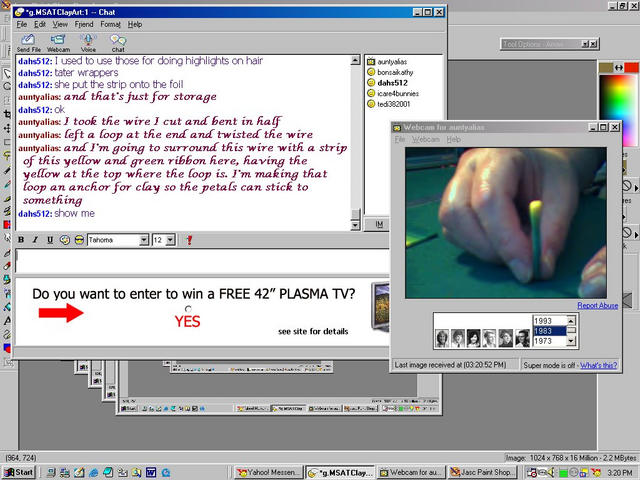
Task: Open the Webcam menu in webcam window
Action: pos(425,140)
